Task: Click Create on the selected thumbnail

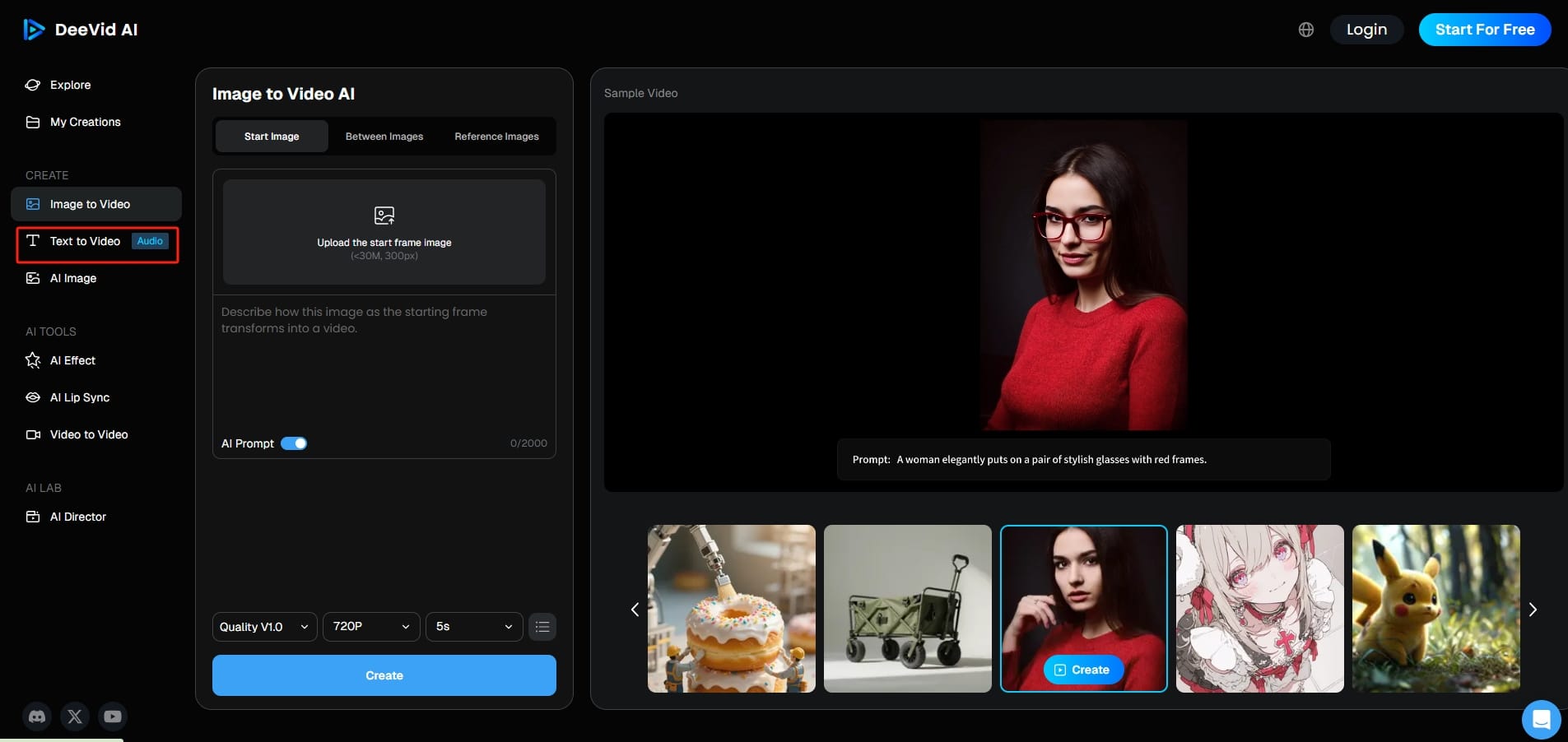Action: (1083, 670)
